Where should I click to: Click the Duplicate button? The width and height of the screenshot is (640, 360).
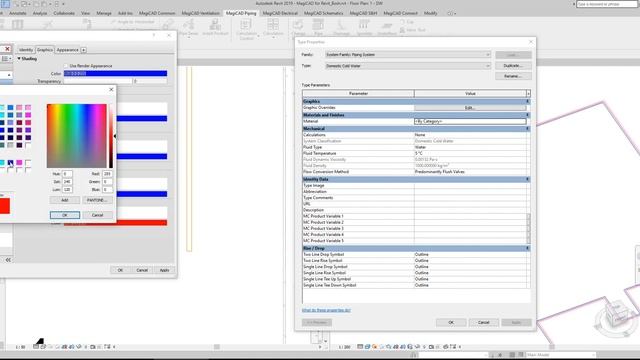pos(513,66)
